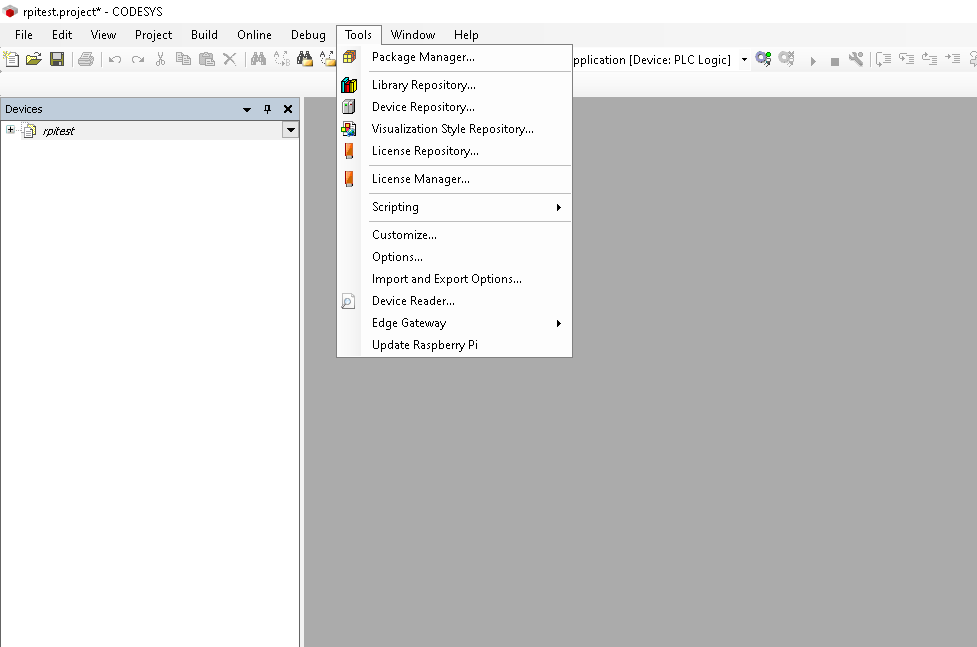Close the open Tools menu
Image resolution: width=977 pixels, height=647 pixels.
point(358,35)
